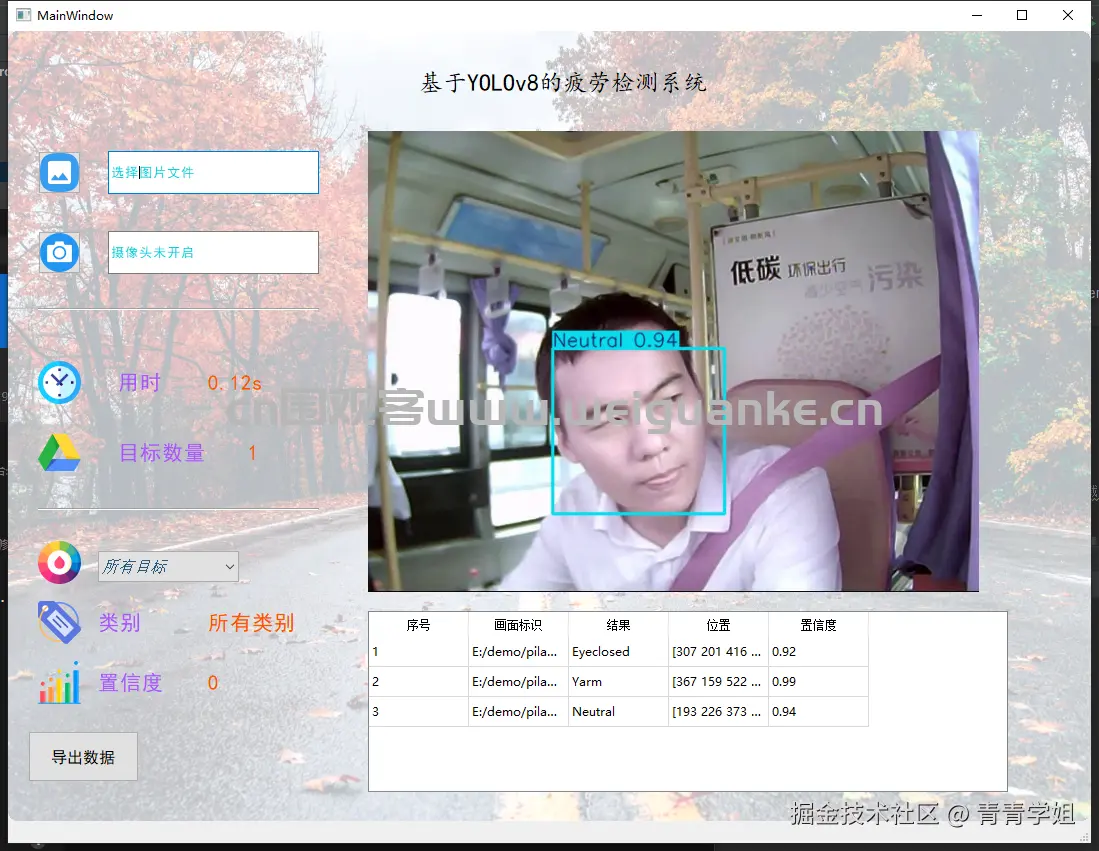Click the detection video preview image
Image resolution: width=1099 pixels, height=851 pixels.
[674, 360]
